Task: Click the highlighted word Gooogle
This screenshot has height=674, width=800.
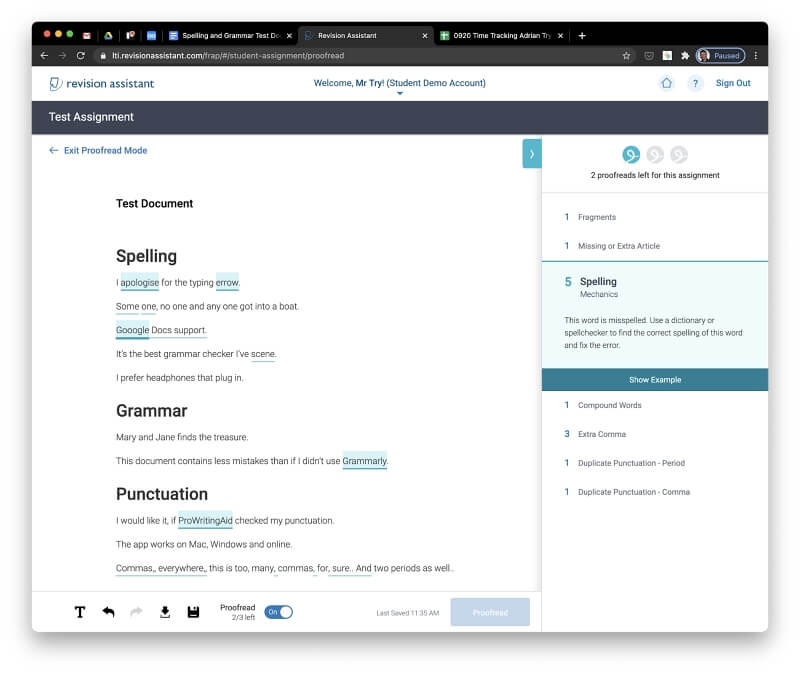Action: pos(133,330)
